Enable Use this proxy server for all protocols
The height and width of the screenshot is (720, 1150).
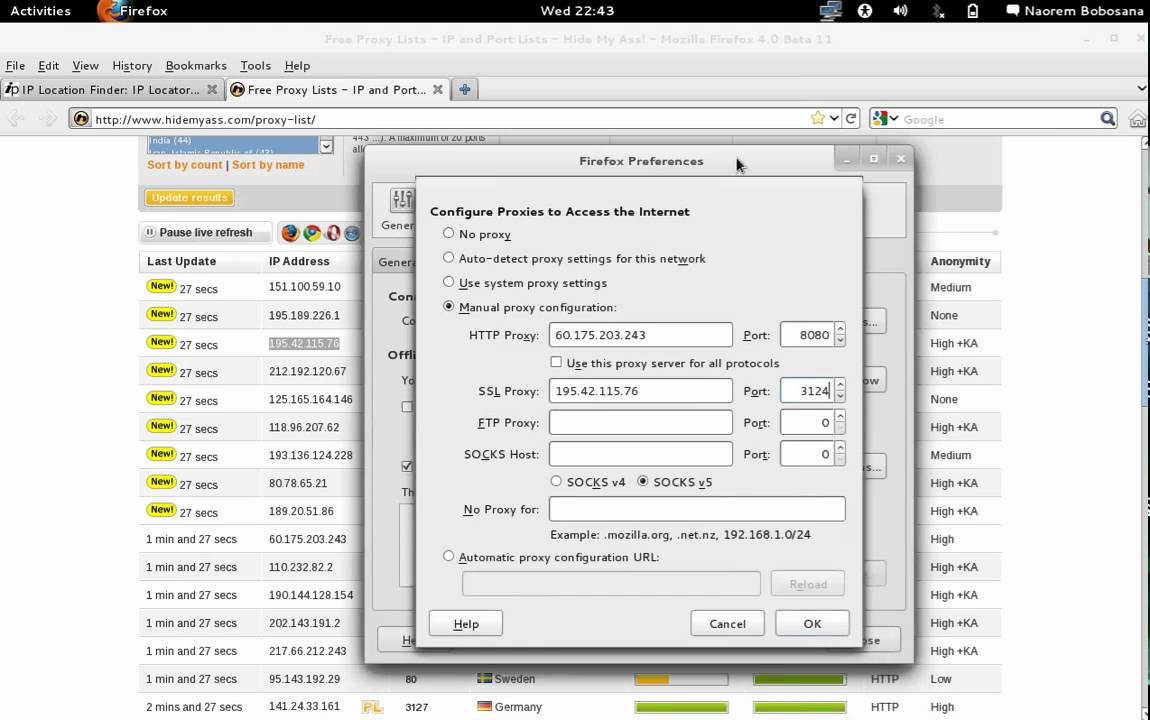556,362
